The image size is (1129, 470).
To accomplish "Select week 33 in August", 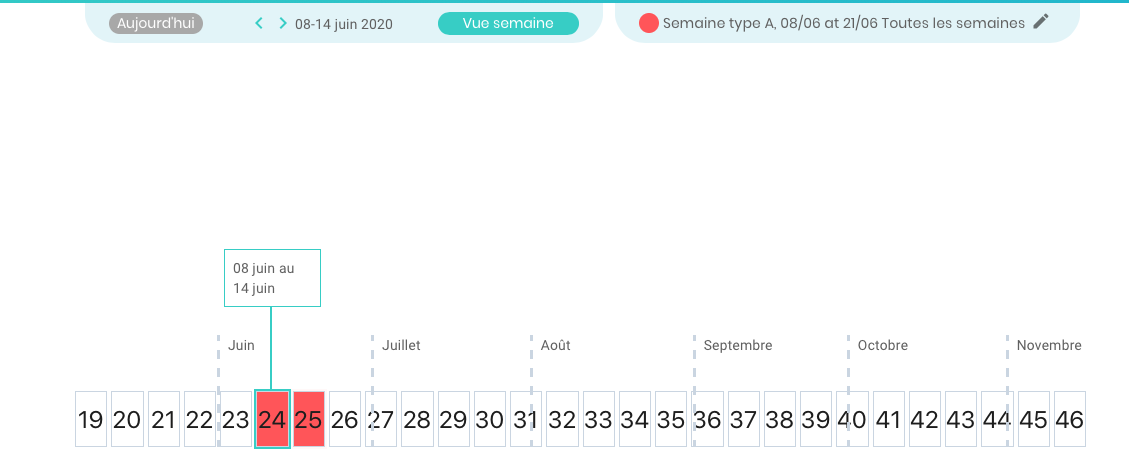I will tap(598, 419).
